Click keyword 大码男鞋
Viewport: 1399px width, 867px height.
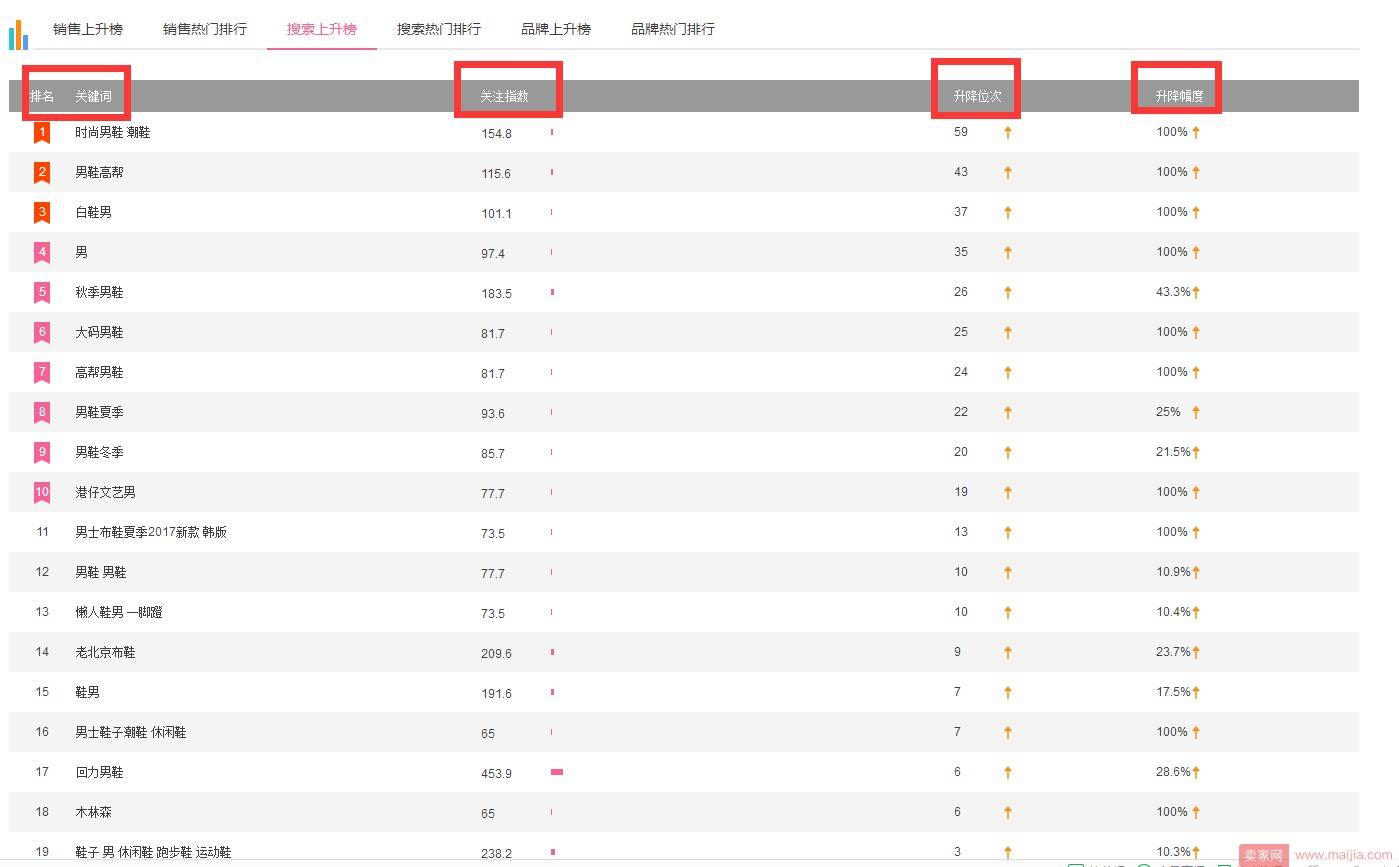click(x=100, y=332)
